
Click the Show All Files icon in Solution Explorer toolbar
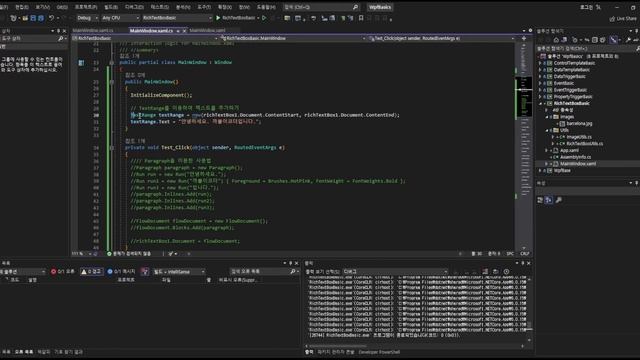602,40
